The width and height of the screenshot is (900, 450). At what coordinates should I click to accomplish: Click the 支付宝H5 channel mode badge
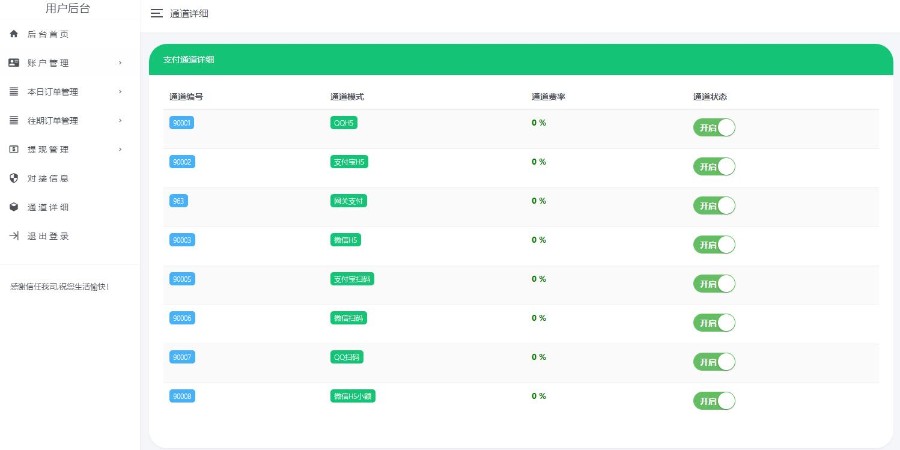point(349,162)
